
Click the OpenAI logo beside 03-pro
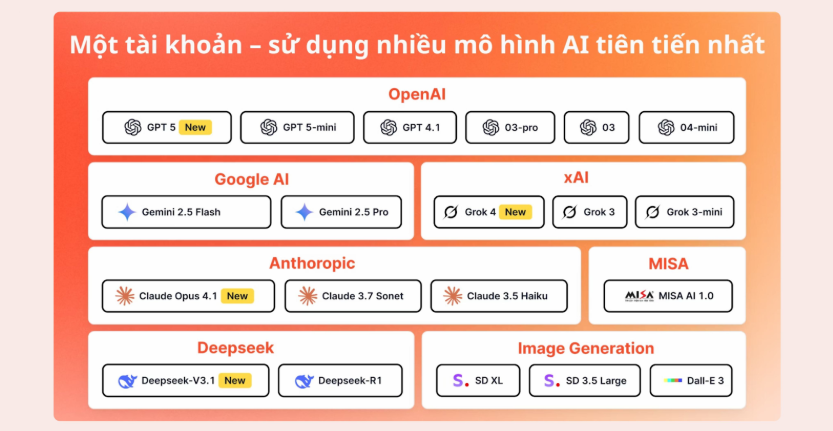pos(491,128)
